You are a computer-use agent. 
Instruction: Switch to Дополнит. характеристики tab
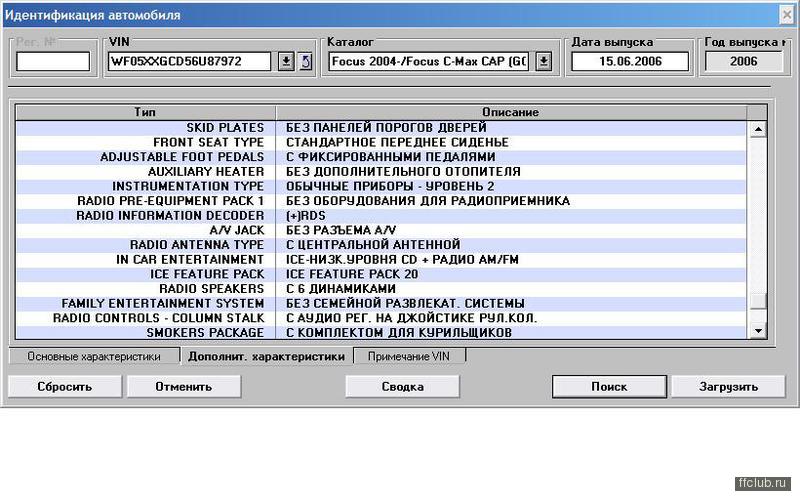[266, 357]
